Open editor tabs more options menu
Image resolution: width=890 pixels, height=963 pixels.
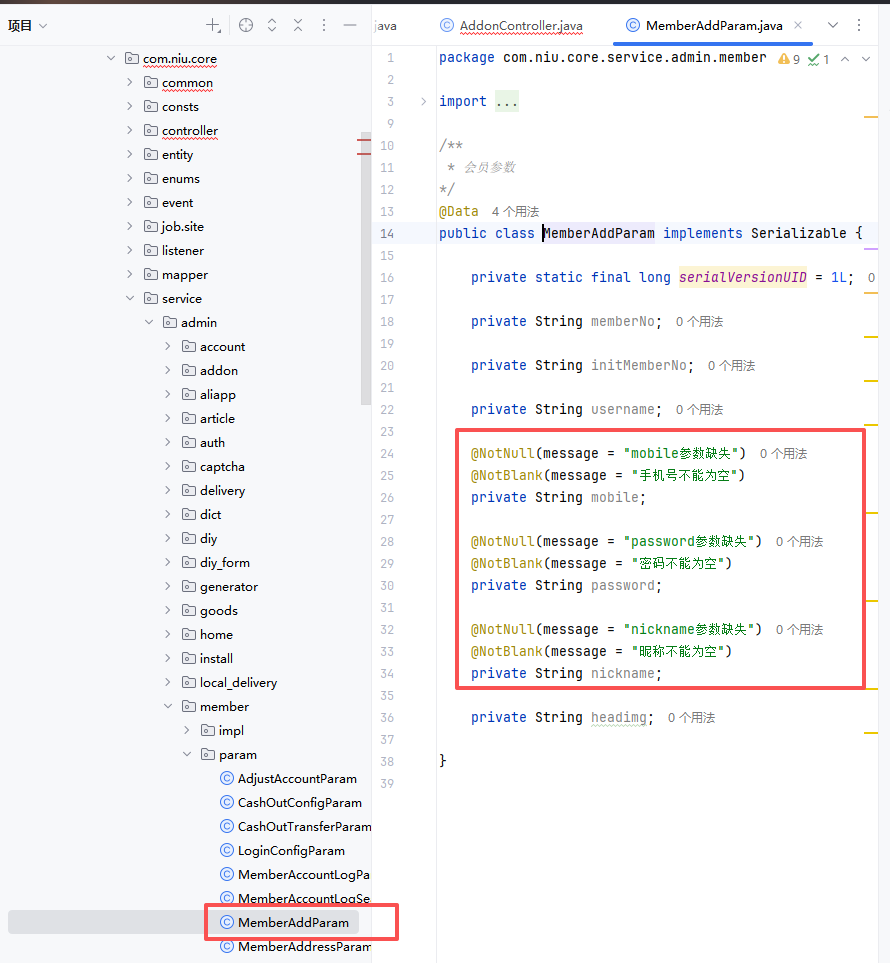tap(859, 25)
